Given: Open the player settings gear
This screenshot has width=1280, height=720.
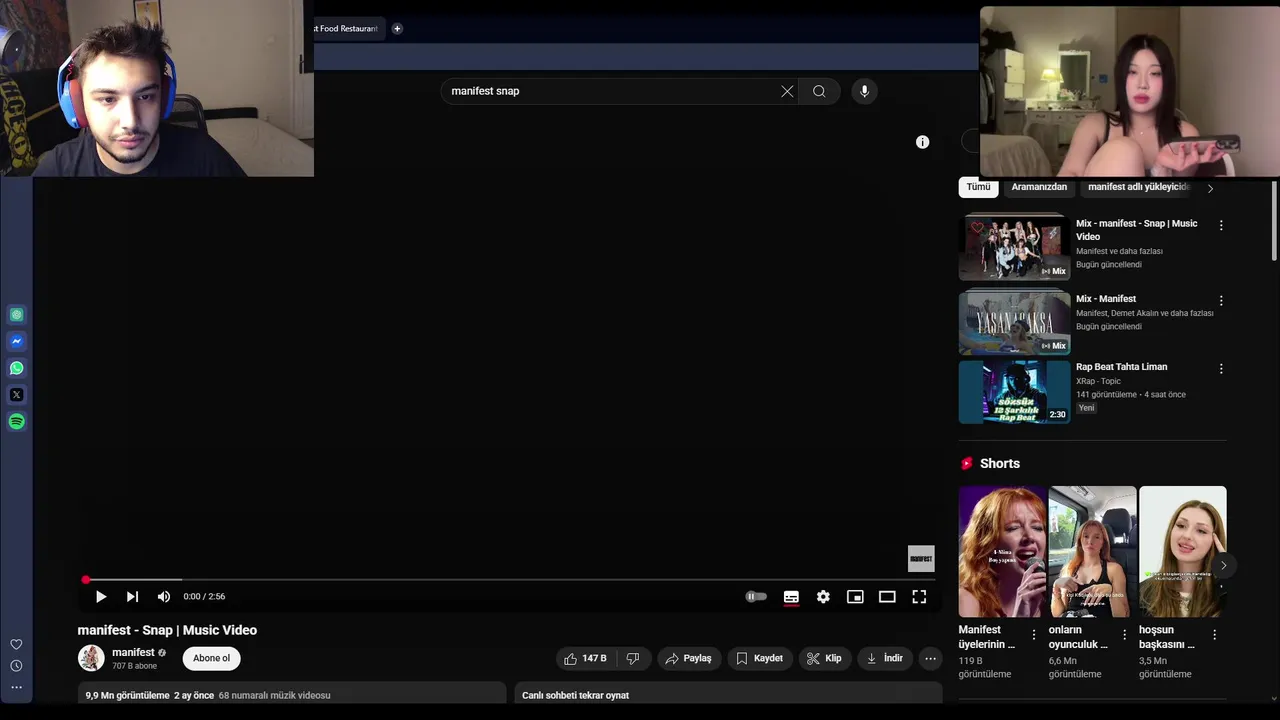Looking at the screenshot, I should point(823,597).
